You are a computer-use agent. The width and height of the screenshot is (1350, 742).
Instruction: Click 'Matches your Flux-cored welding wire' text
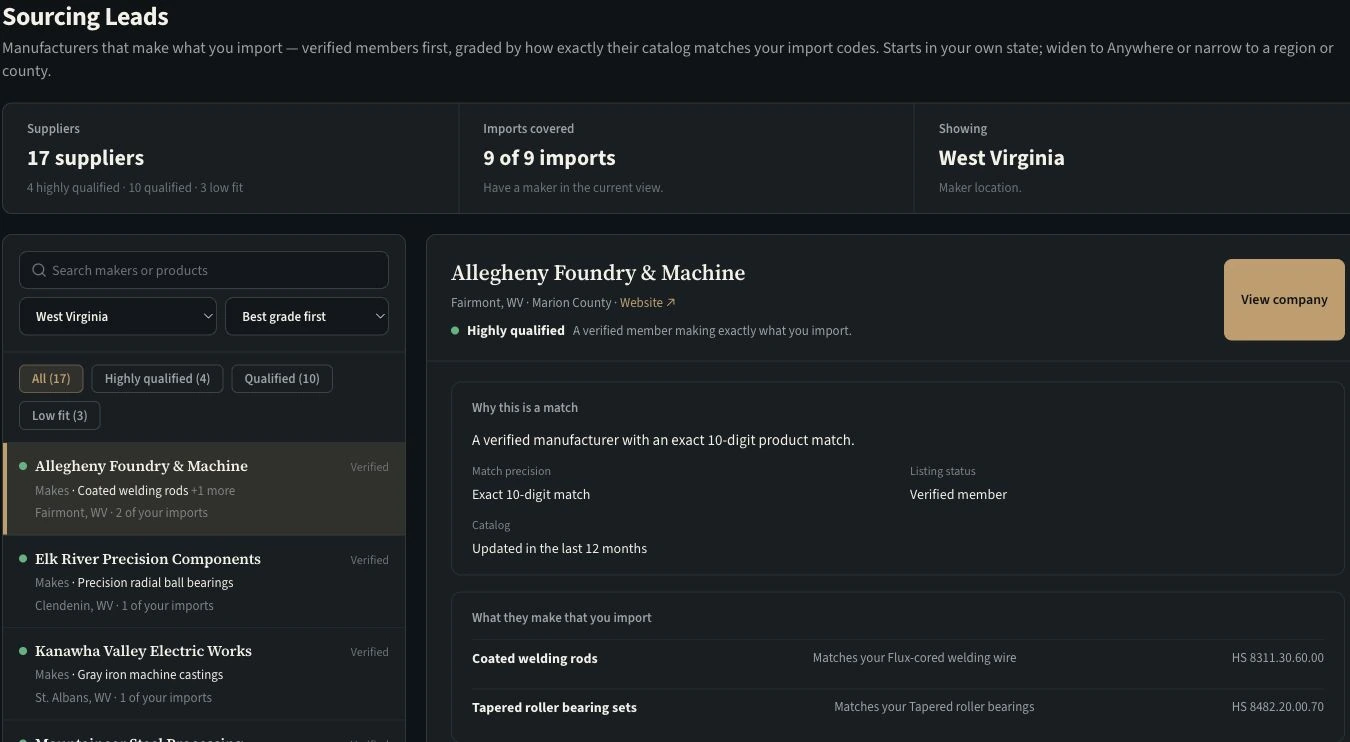(x=914, y=658)
